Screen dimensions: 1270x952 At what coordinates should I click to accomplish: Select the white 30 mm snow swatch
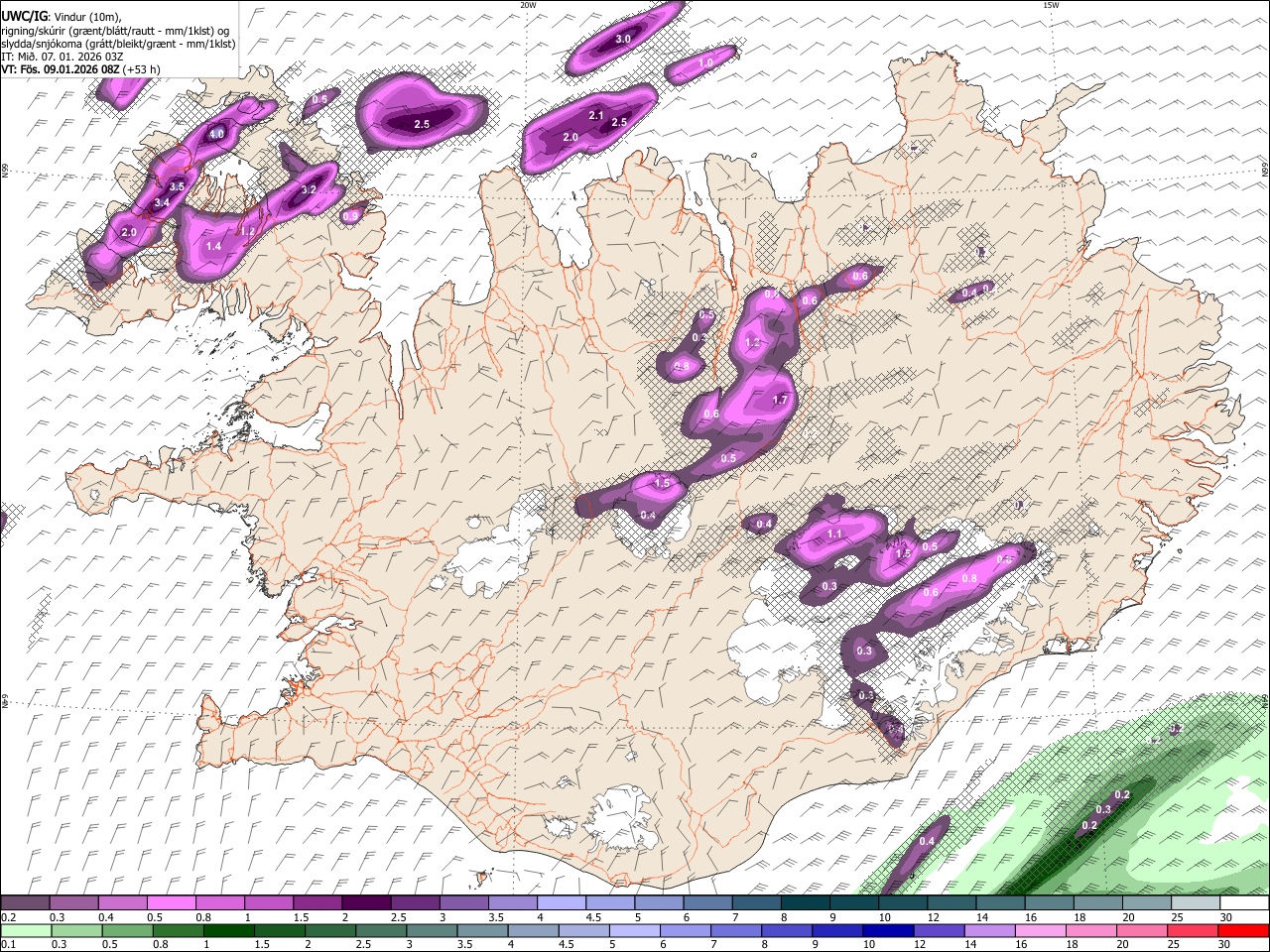1243,902
